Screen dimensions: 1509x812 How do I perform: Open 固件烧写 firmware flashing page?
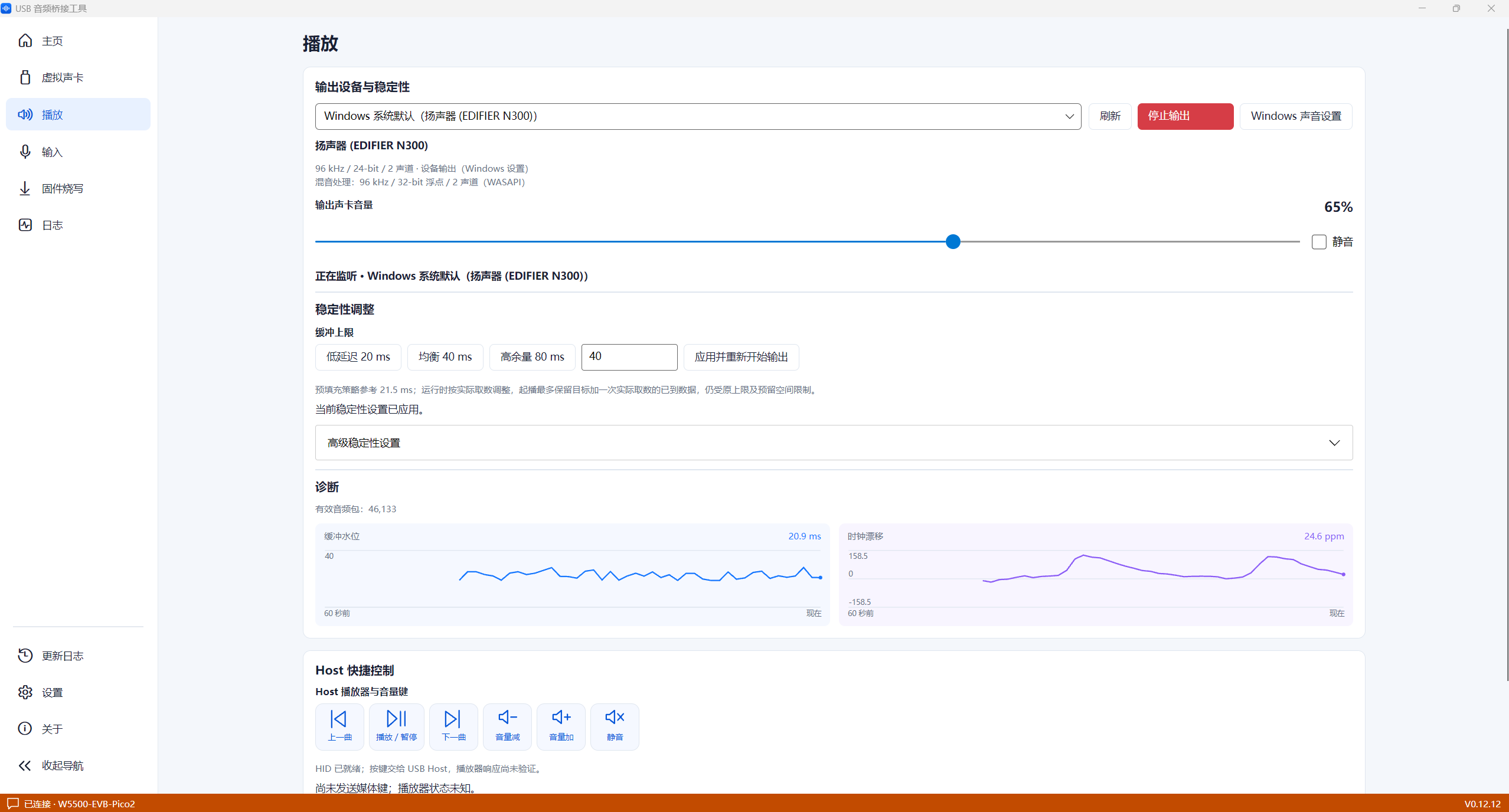78,188
